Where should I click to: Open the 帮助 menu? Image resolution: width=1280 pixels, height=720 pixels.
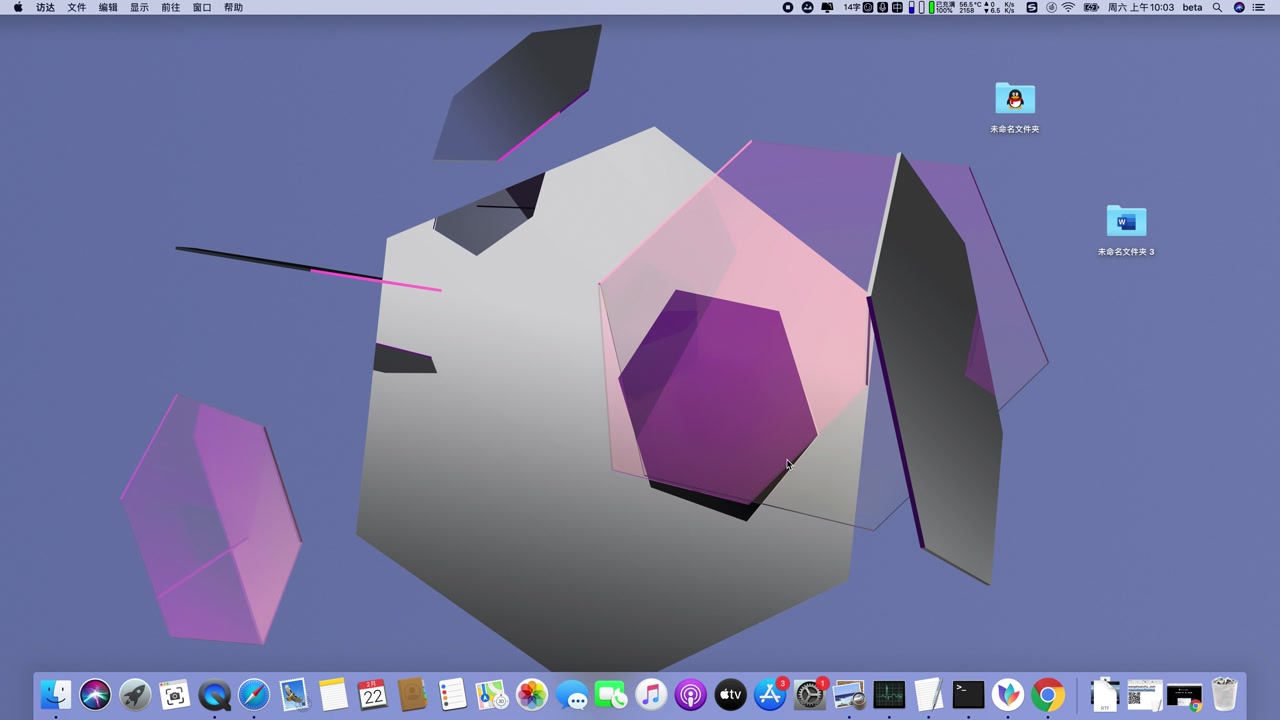(233, 7)
